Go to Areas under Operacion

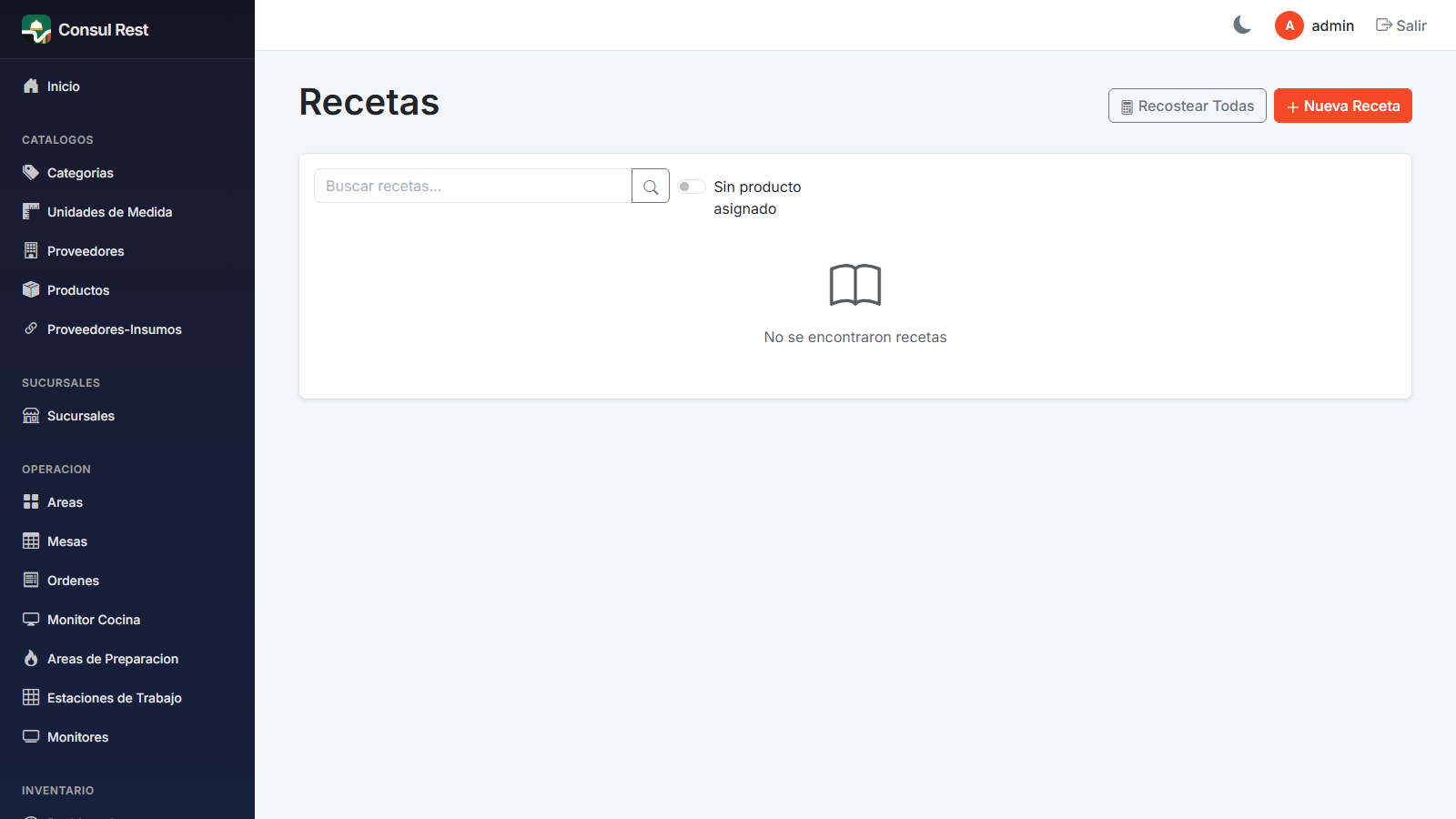(127, 502)
